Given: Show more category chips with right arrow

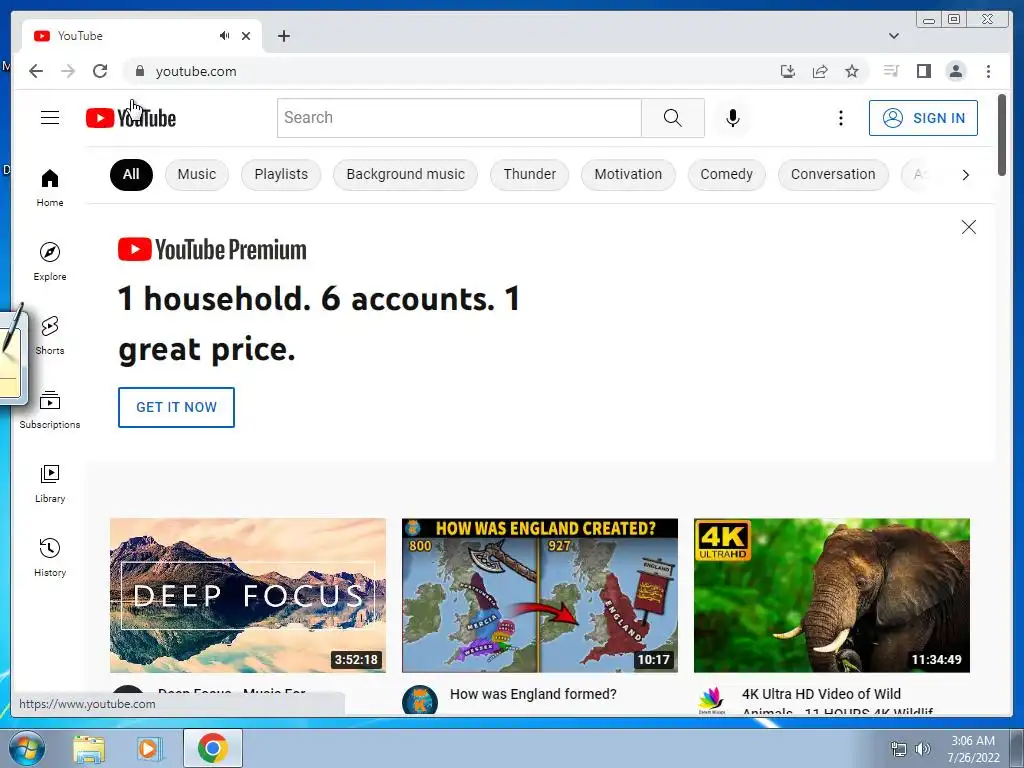Looking at the screenshot, I should 965,175.
